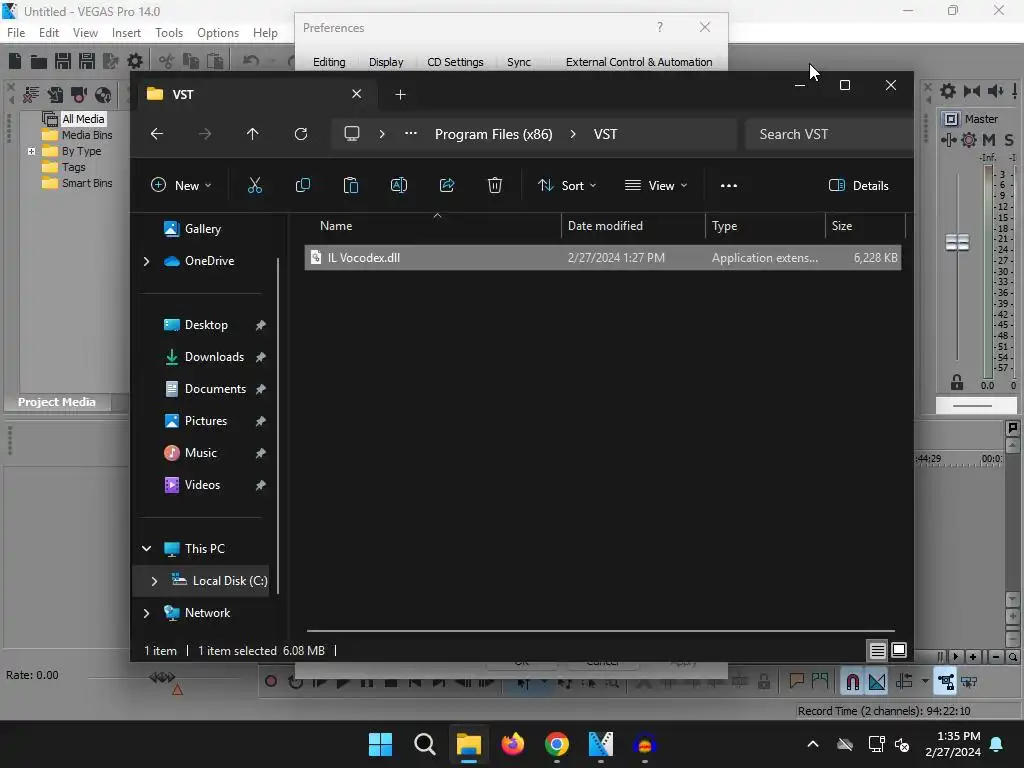Refresh the VST folder view
This screenshot has height=768, width=1024.
point(301,134)
